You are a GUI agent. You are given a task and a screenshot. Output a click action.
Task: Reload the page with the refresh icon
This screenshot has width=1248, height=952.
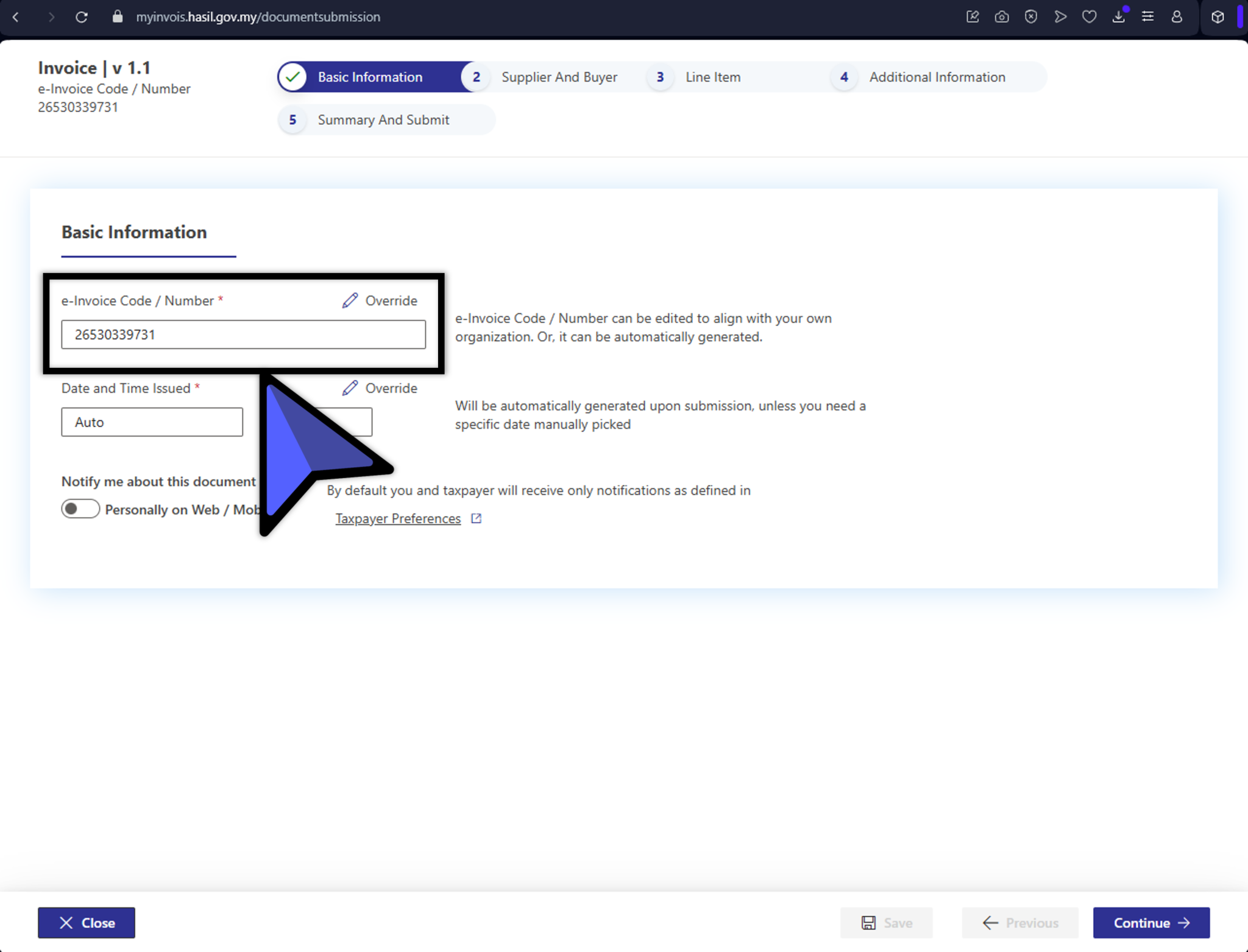[82, 17]
